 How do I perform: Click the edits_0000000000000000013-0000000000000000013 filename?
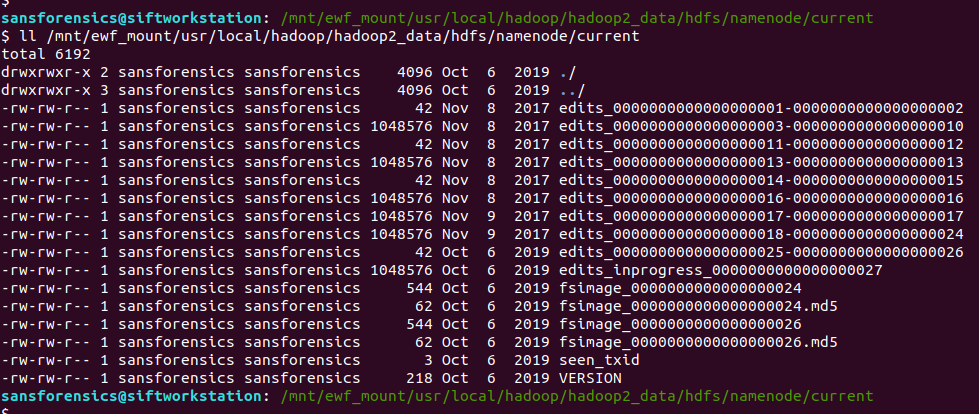[x=761, y=163]
